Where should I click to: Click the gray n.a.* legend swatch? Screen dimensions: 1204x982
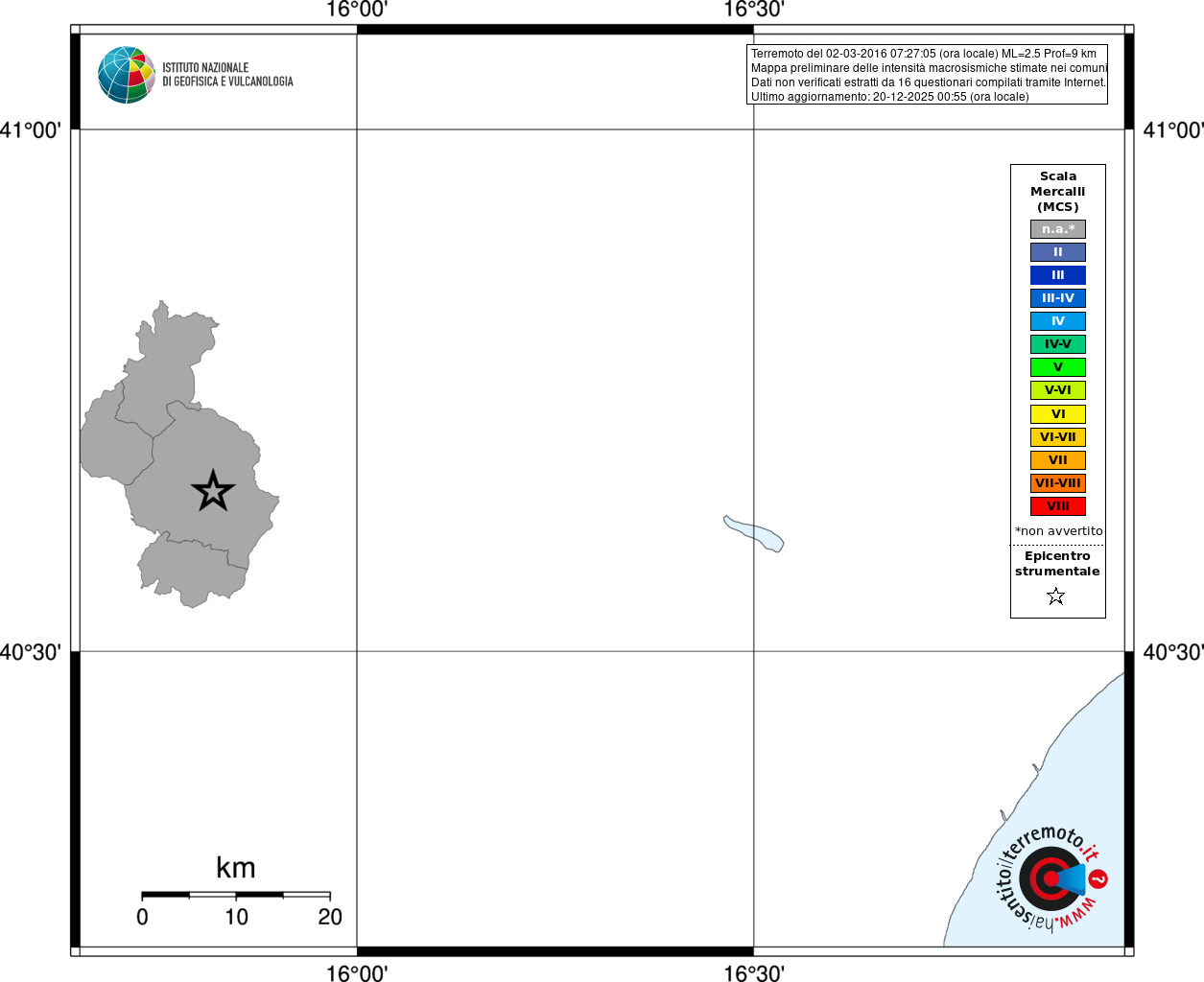pos(1058,229)
